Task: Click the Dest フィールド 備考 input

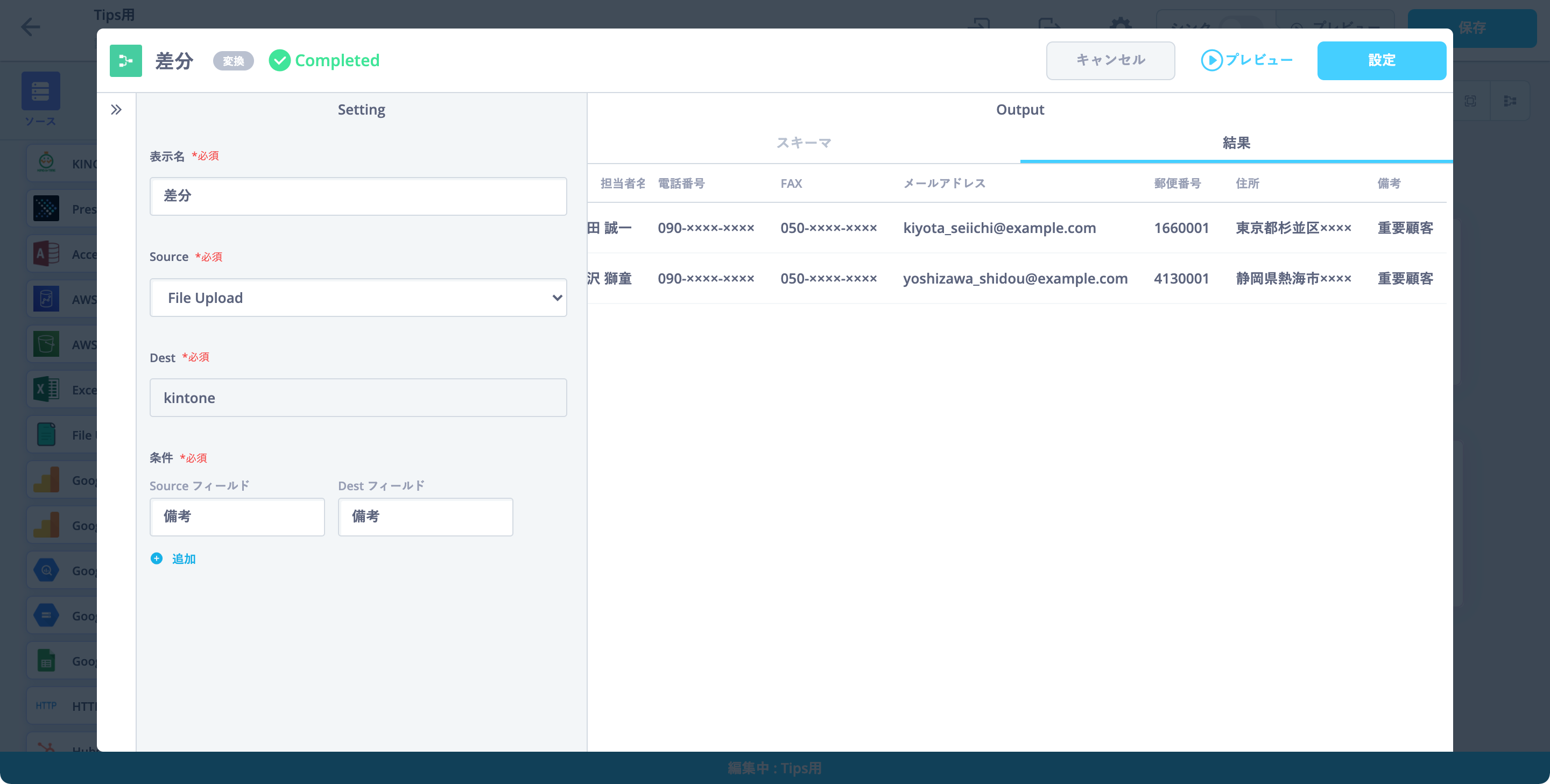Action: (425, 517)
